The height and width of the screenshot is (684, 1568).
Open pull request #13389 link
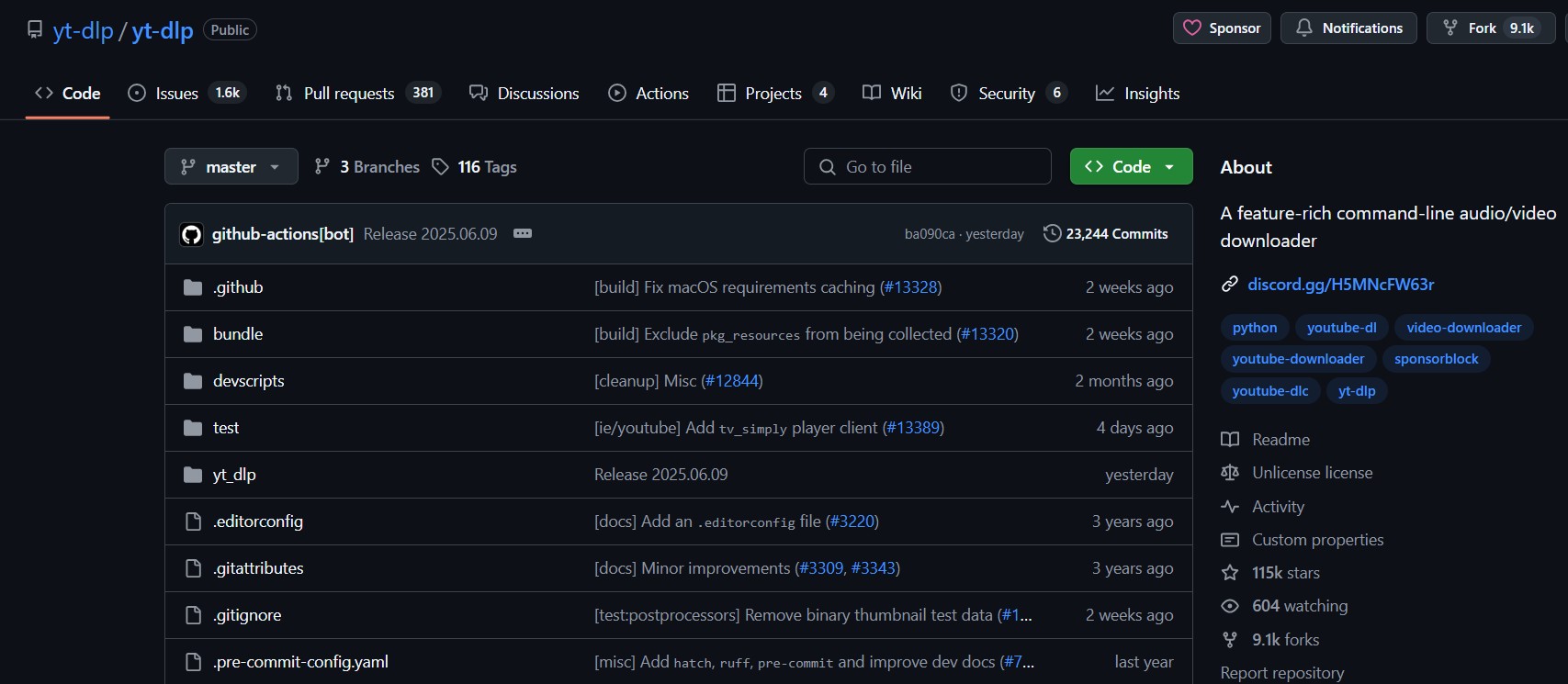(913, 428)
